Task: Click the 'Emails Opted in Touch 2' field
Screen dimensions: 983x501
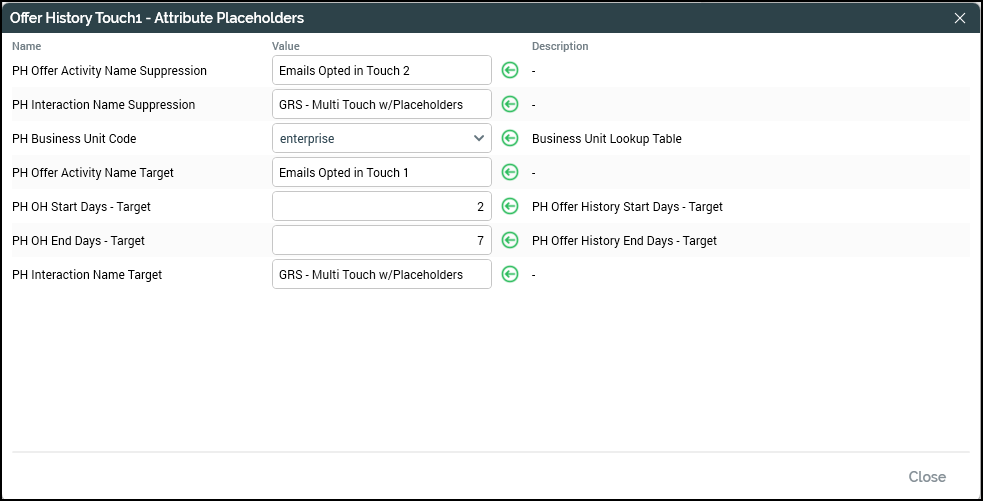Action: (381, 71)
